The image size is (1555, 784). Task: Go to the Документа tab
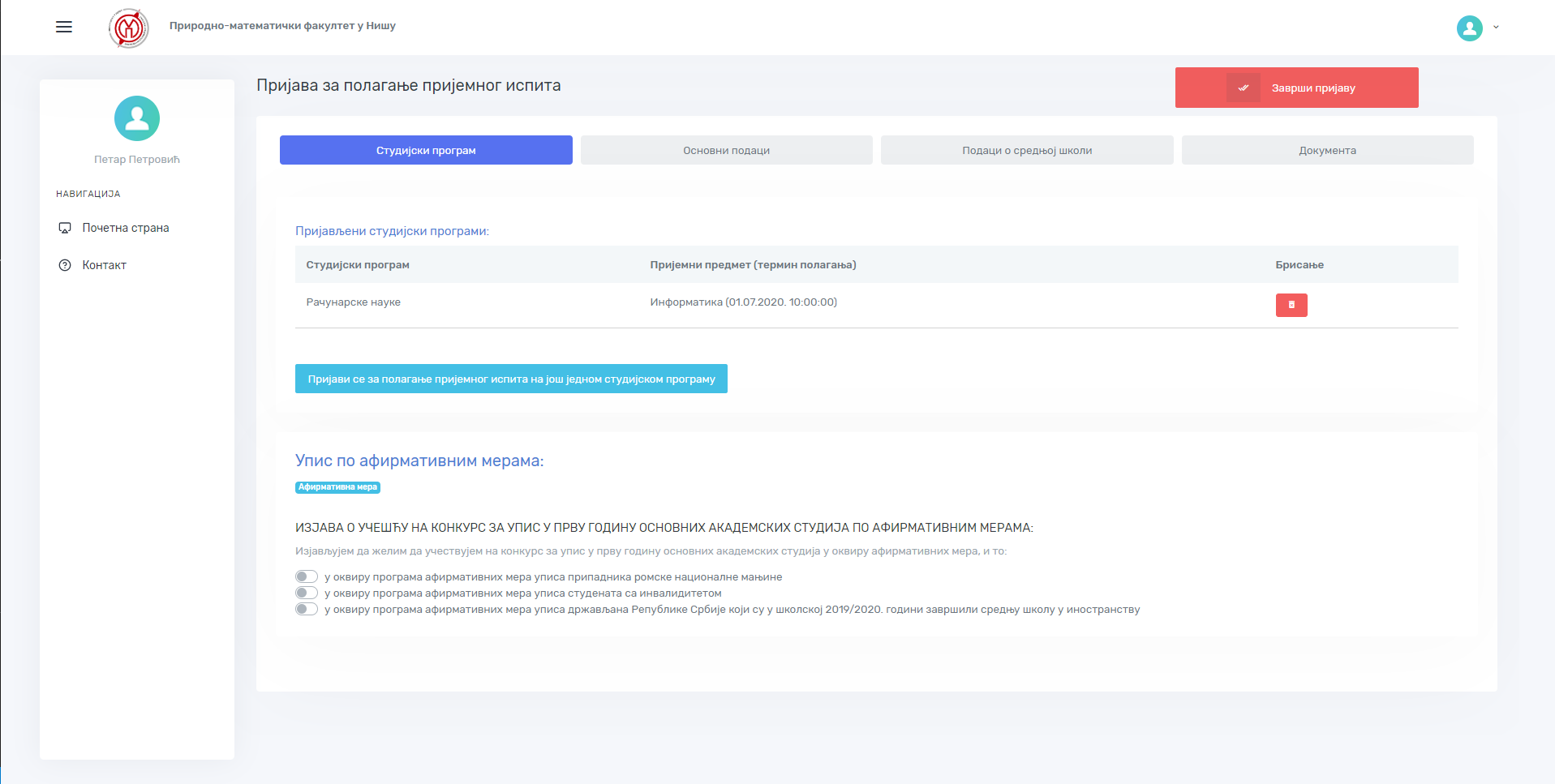[x=1327, y=150]
